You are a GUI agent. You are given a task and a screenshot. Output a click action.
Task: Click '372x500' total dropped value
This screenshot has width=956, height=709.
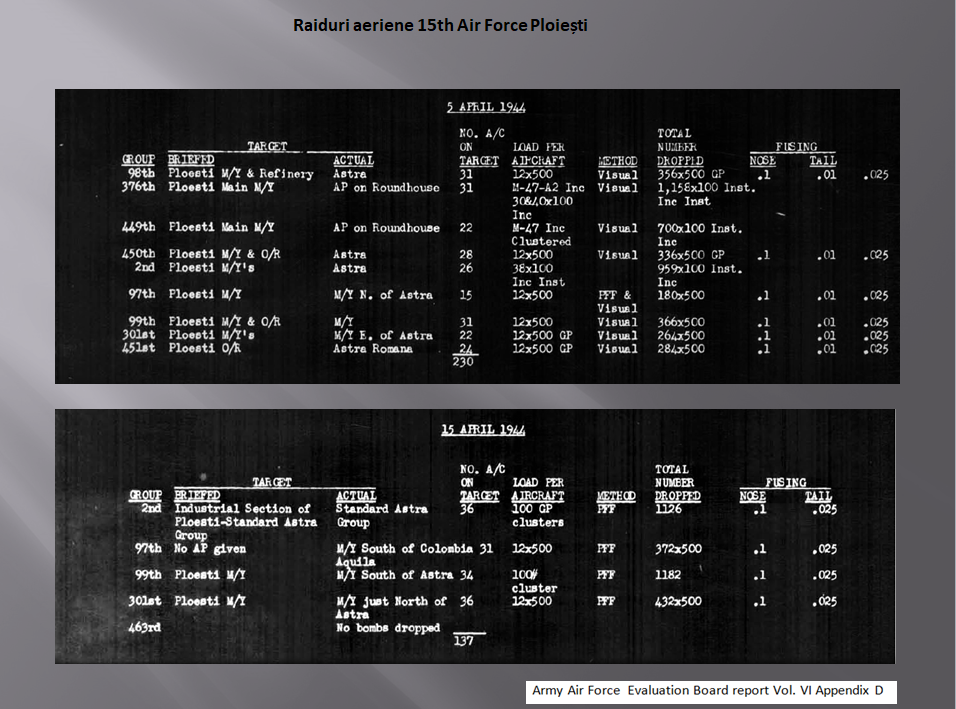pyautogui.click(x=678, y=548)
